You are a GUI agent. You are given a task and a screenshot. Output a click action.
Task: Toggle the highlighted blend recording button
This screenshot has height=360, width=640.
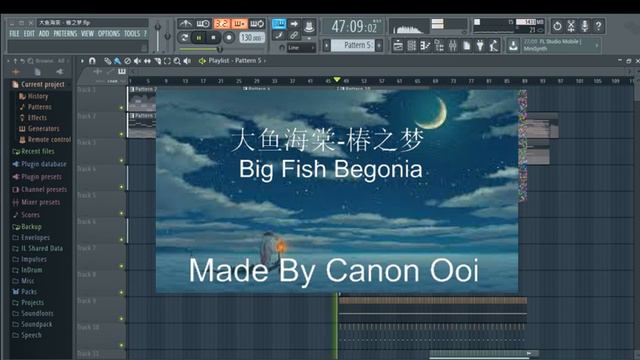pos(239,24)
